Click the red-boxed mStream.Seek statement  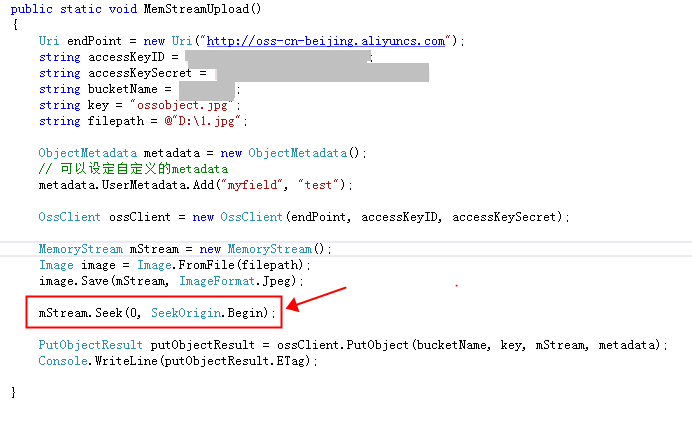click(x=154, y=313)
